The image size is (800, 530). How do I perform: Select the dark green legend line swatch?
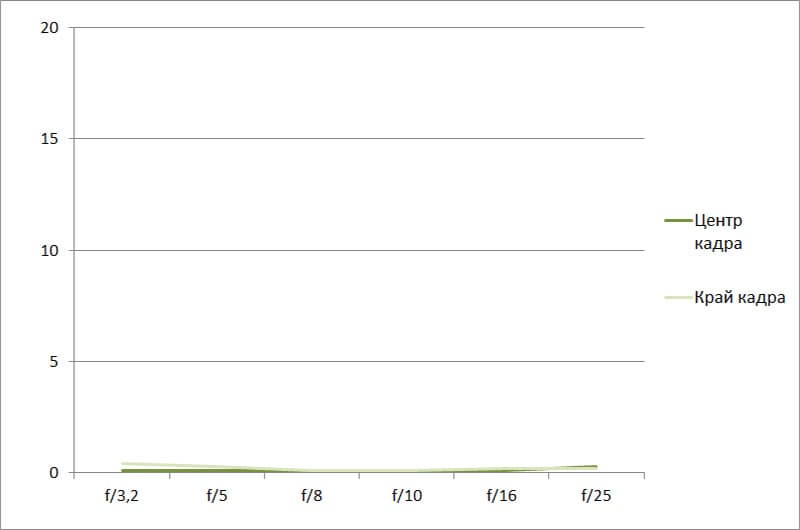click(677, 220)
